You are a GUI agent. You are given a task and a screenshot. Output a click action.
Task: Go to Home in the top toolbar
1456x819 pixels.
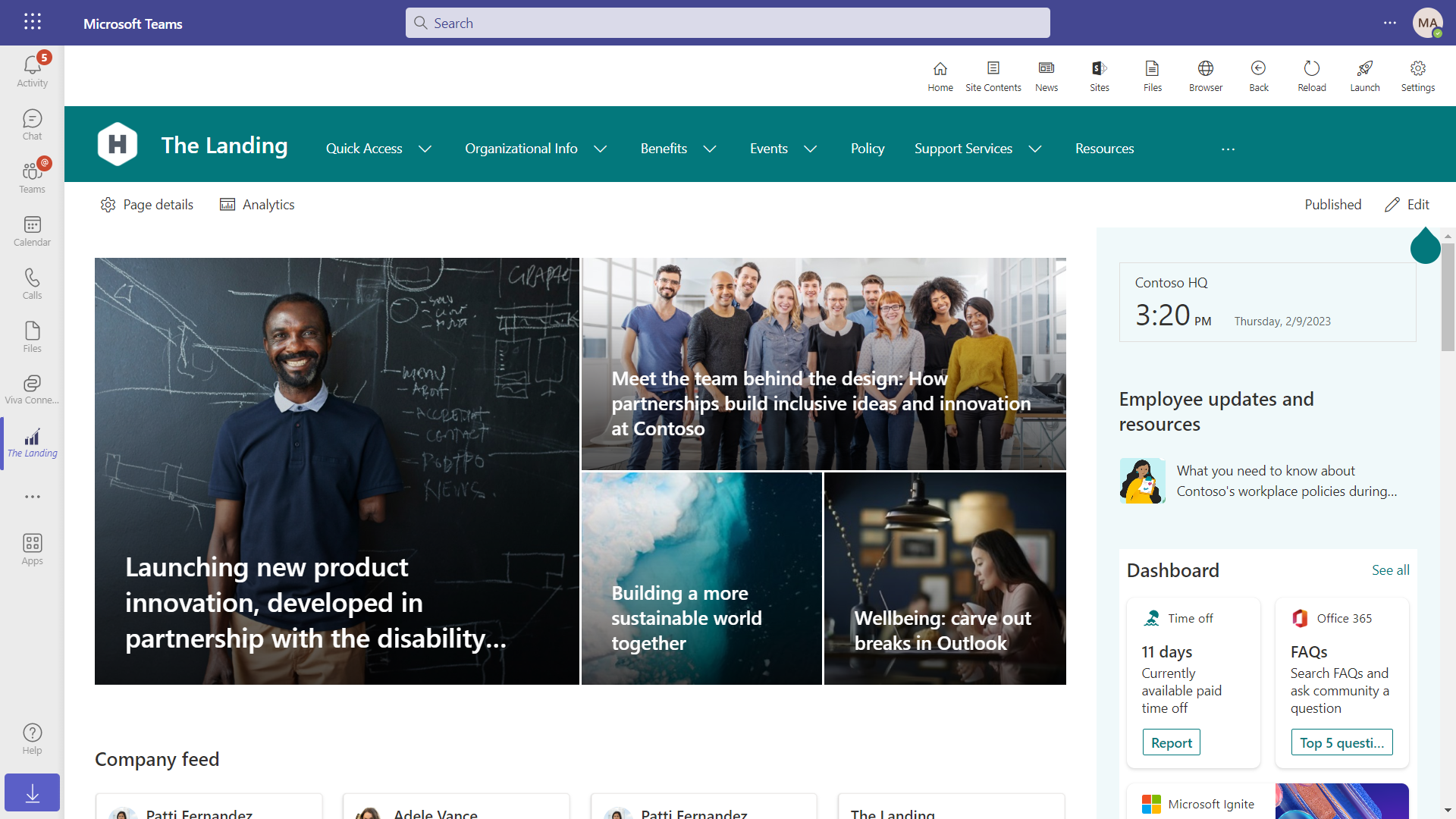click(940, 77)
